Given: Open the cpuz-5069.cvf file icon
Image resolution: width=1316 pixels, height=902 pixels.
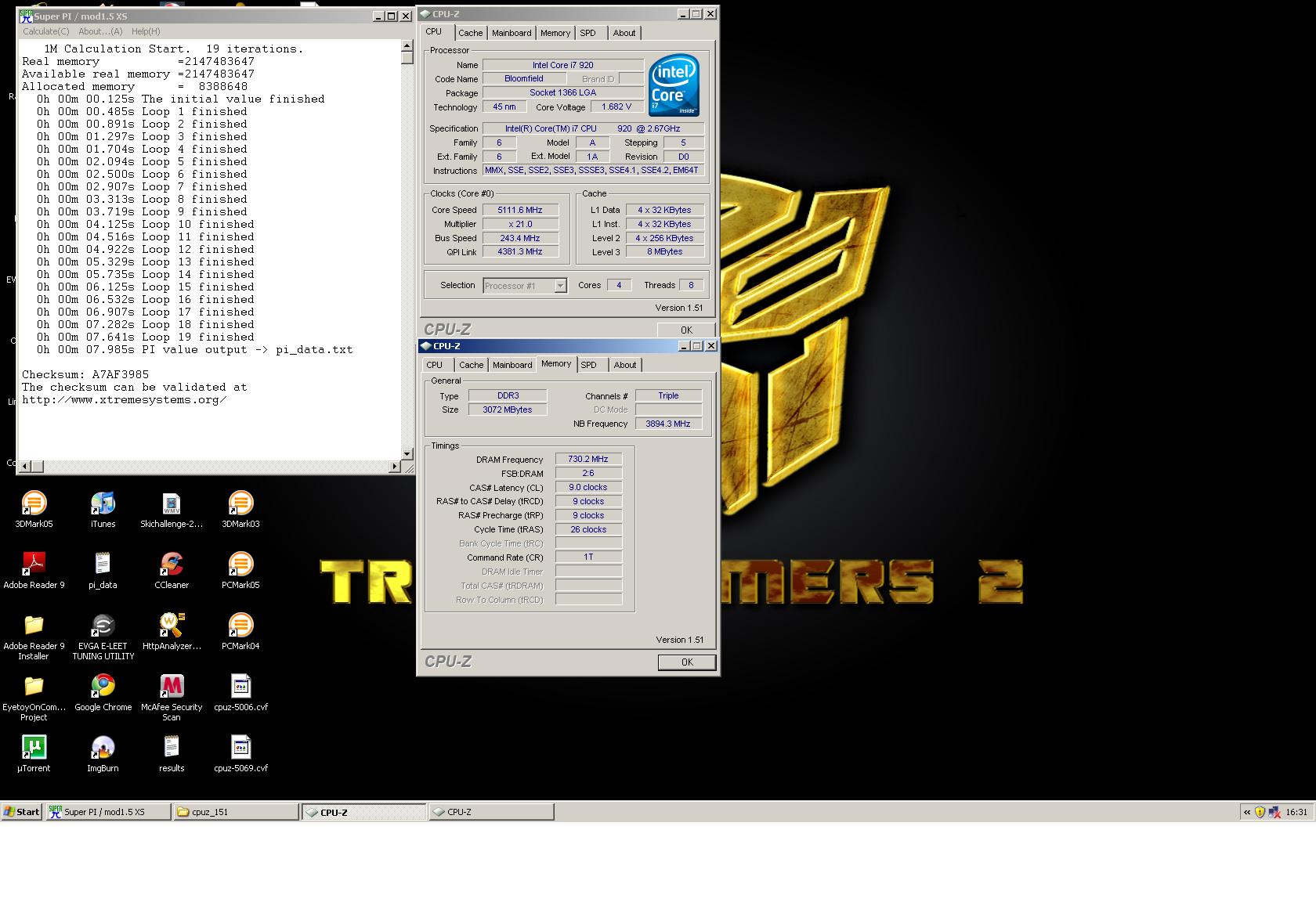Looking at the screenshot, I should point(240,753).
